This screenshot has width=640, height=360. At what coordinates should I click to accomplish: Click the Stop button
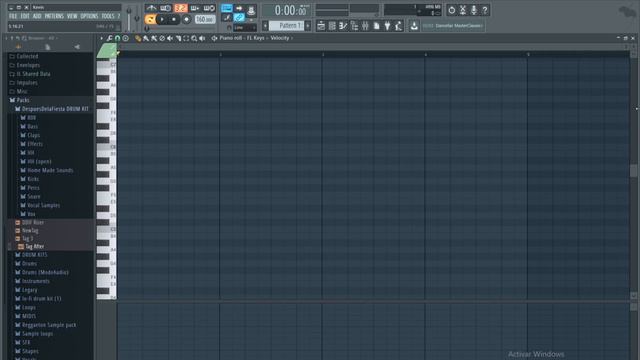[174, 19]
